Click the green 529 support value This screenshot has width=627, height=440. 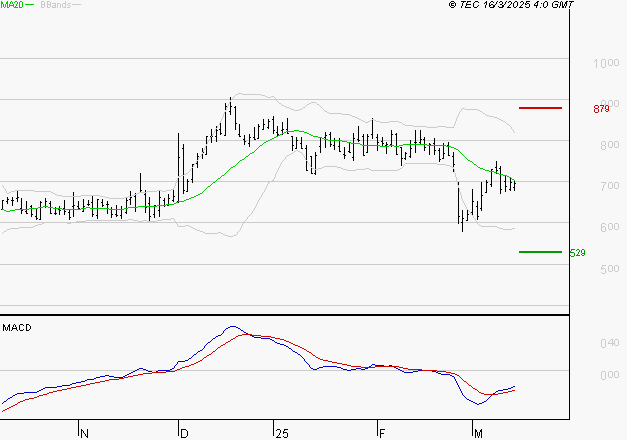(x=577, y=253)
